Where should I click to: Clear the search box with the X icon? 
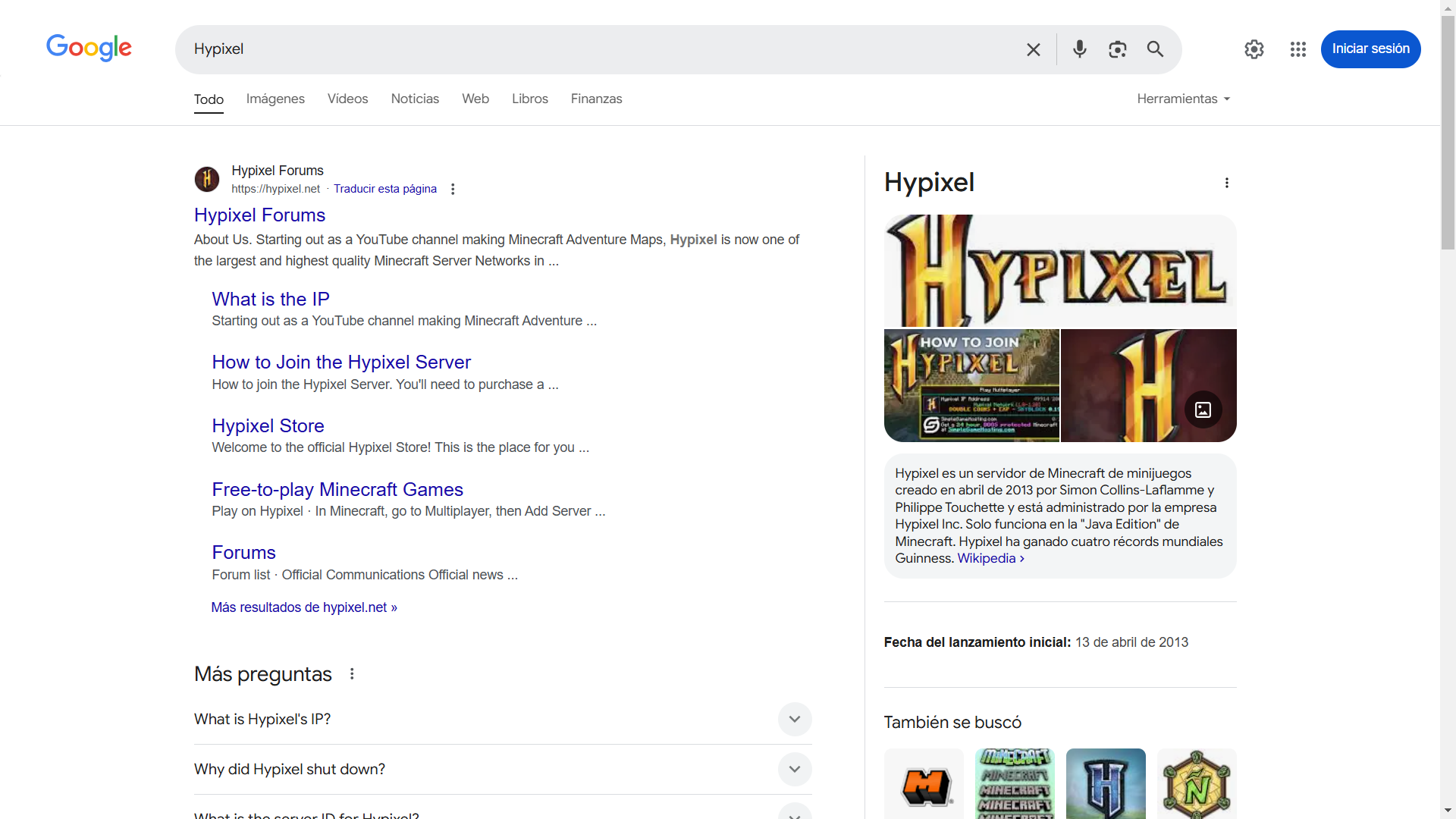click(x=1033, y=49)
